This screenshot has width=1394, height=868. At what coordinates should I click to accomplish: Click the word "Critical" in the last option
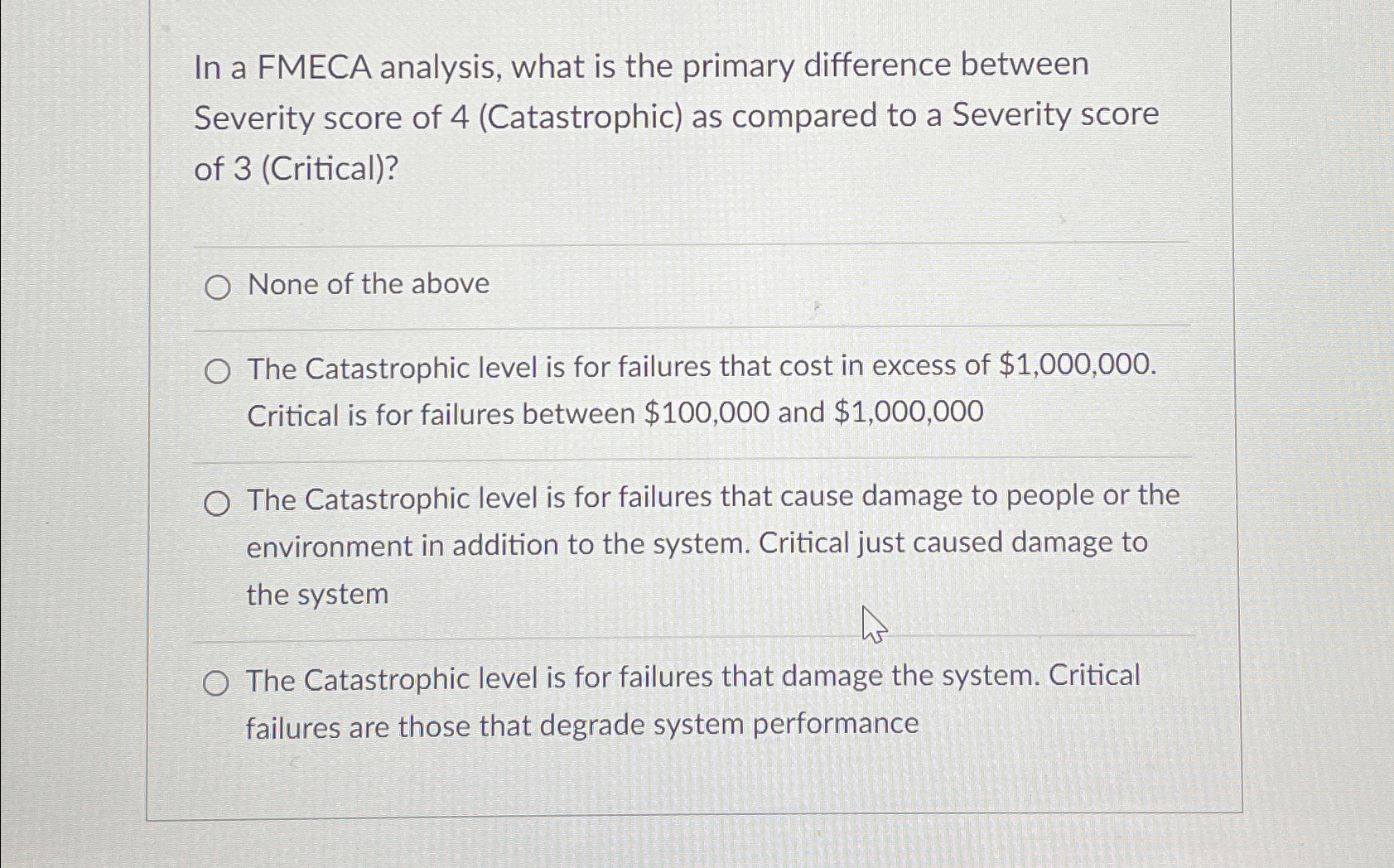[1094, 678]
